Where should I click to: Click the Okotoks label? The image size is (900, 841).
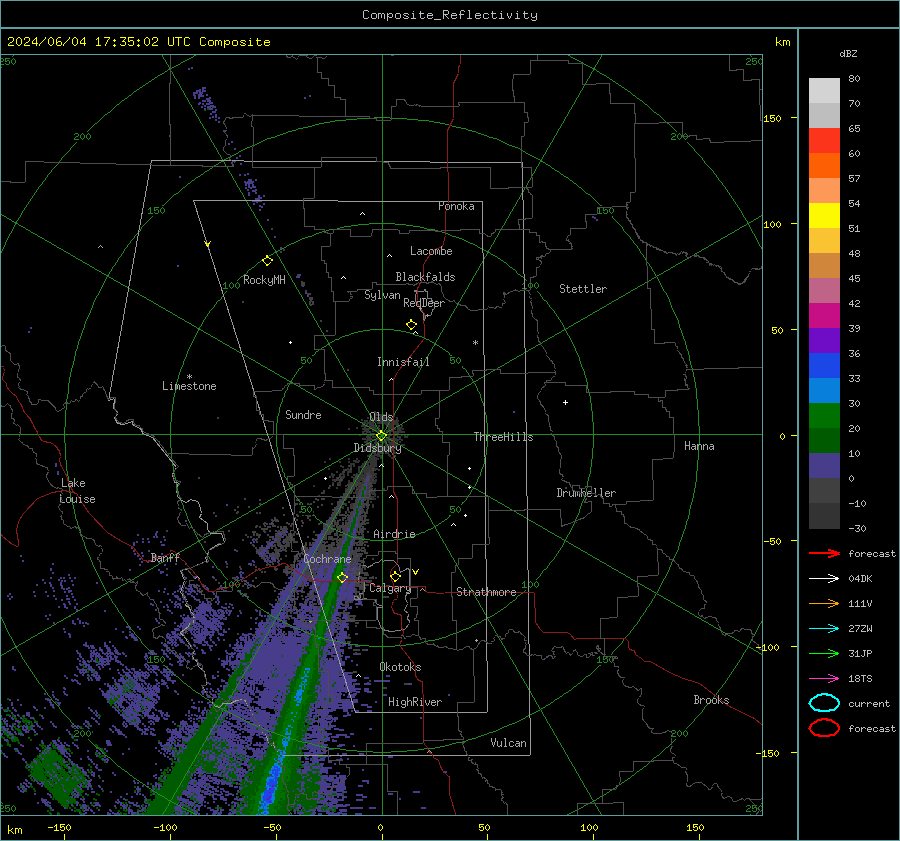tap(400, 667)
